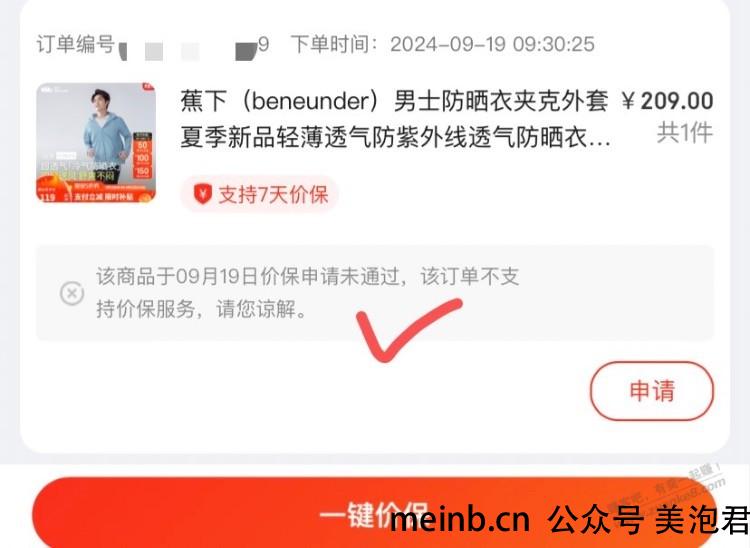This screenshot has height=548, width=750.
Task: Click the red hand-drawn checkmark
Action: coord(409,330)
